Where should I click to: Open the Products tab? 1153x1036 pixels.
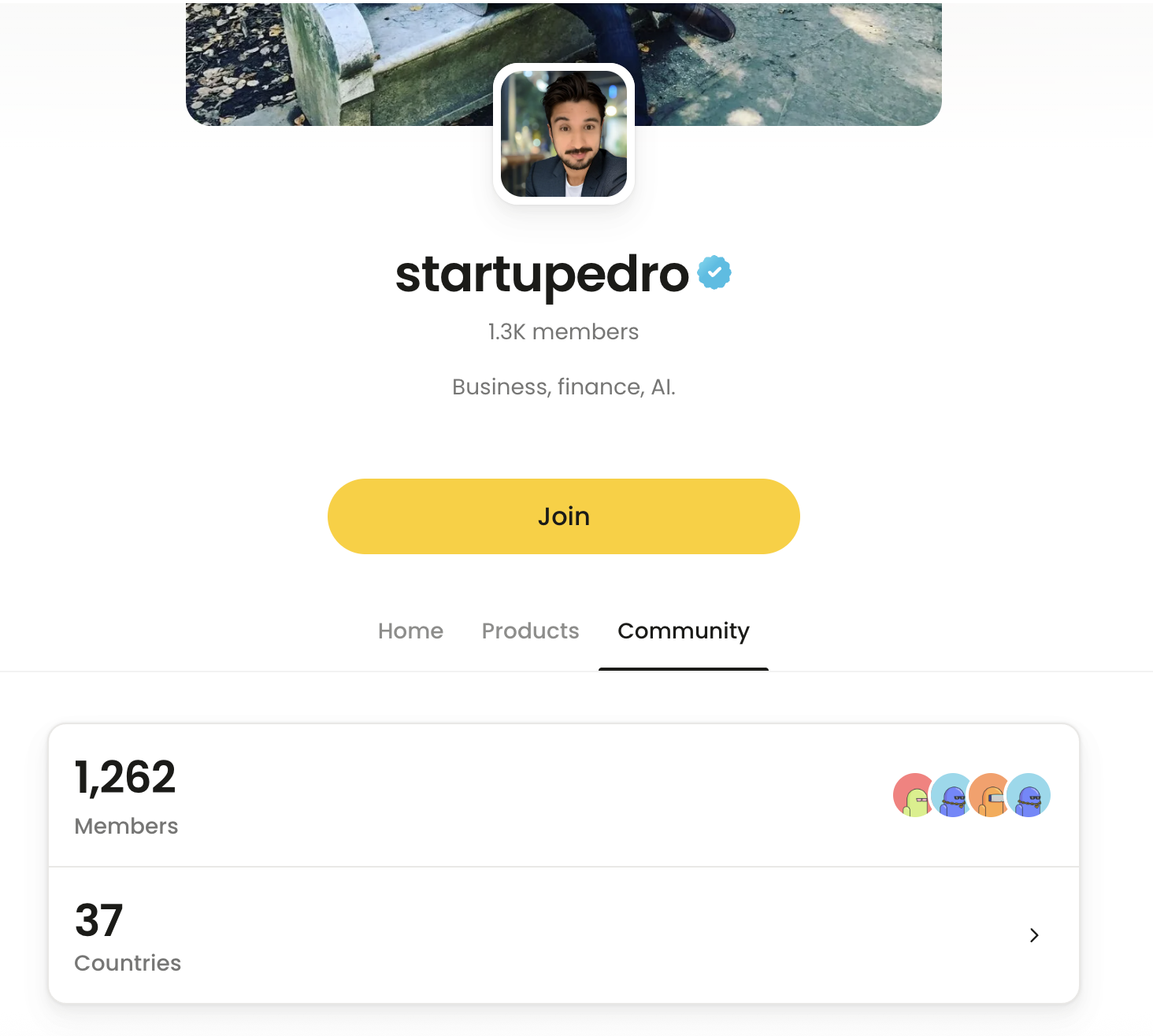pyautogui.click(x=530, y=631)
